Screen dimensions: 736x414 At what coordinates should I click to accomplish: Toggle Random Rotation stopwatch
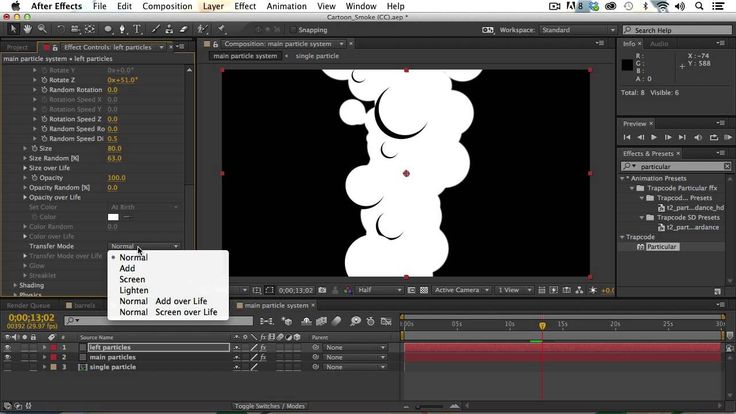click(x=44, y=90)
